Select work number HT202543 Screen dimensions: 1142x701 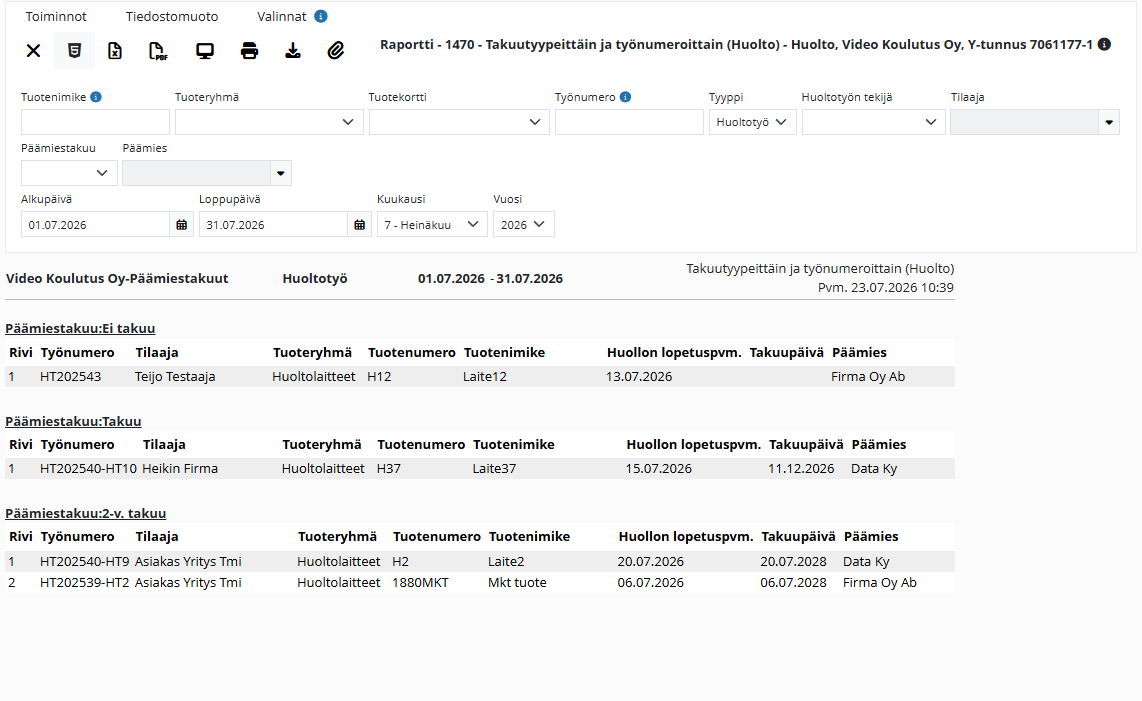click(x=71, y=377)
